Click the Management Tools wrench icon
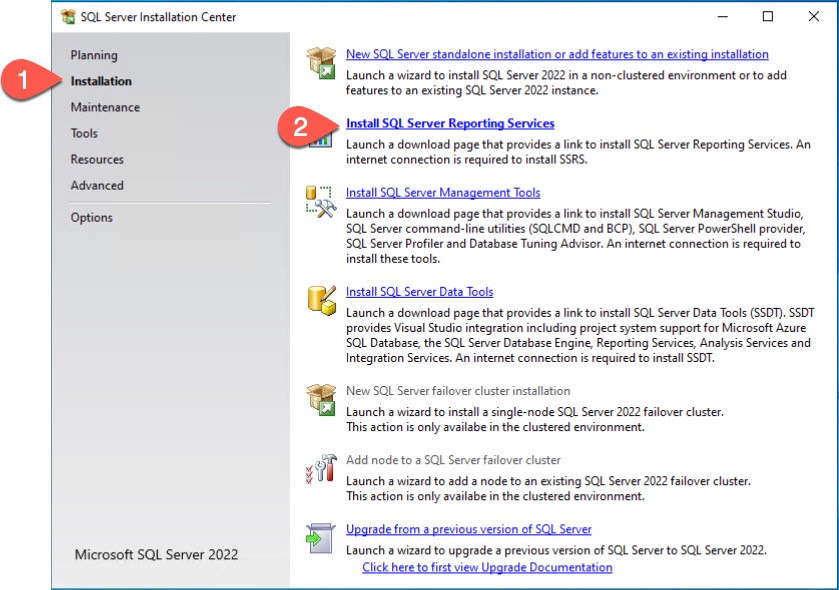Image resolution: width=839 pixels, height=590 pixels. 321,200
